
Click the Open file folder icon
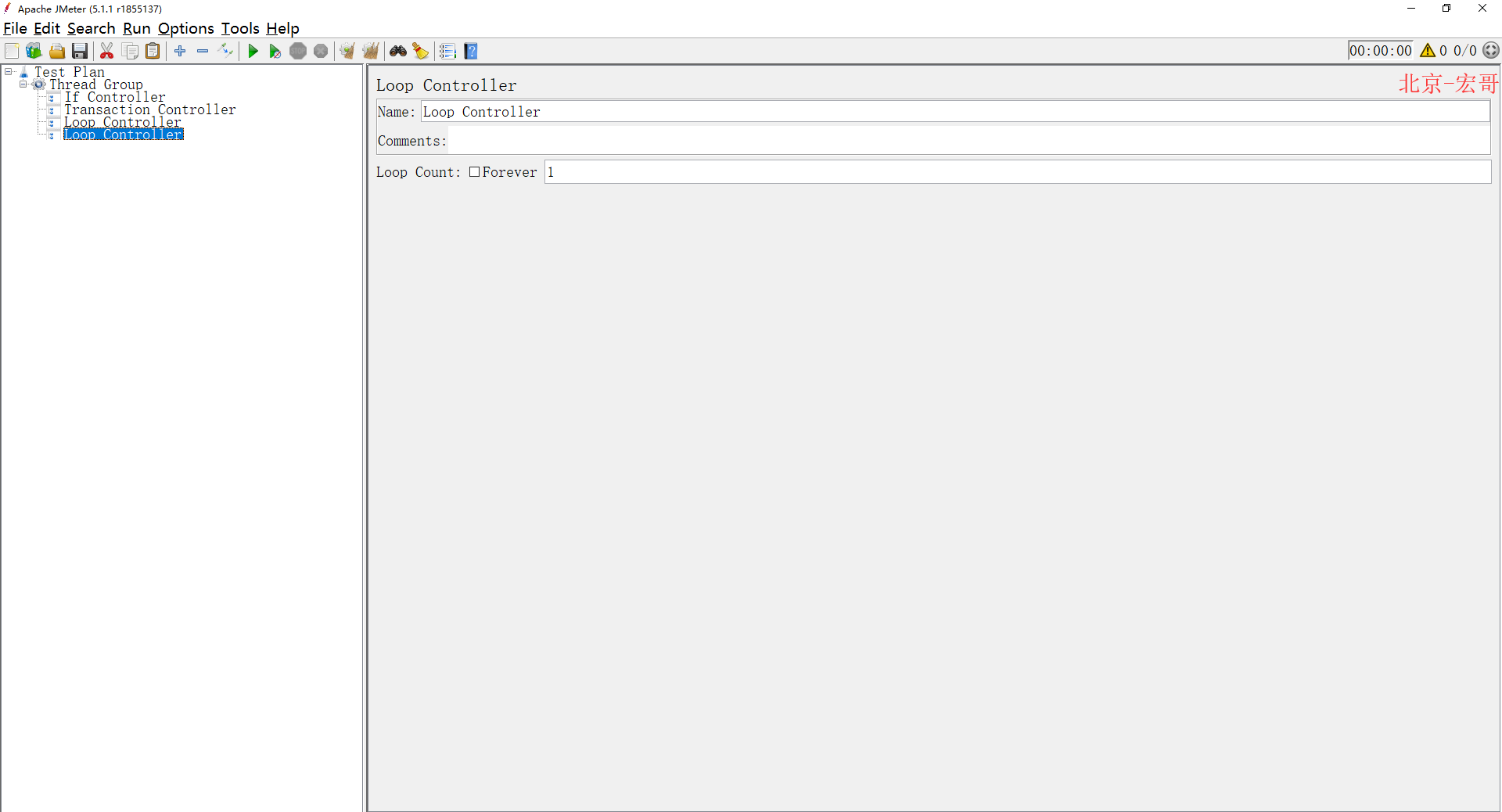(57, 51)
